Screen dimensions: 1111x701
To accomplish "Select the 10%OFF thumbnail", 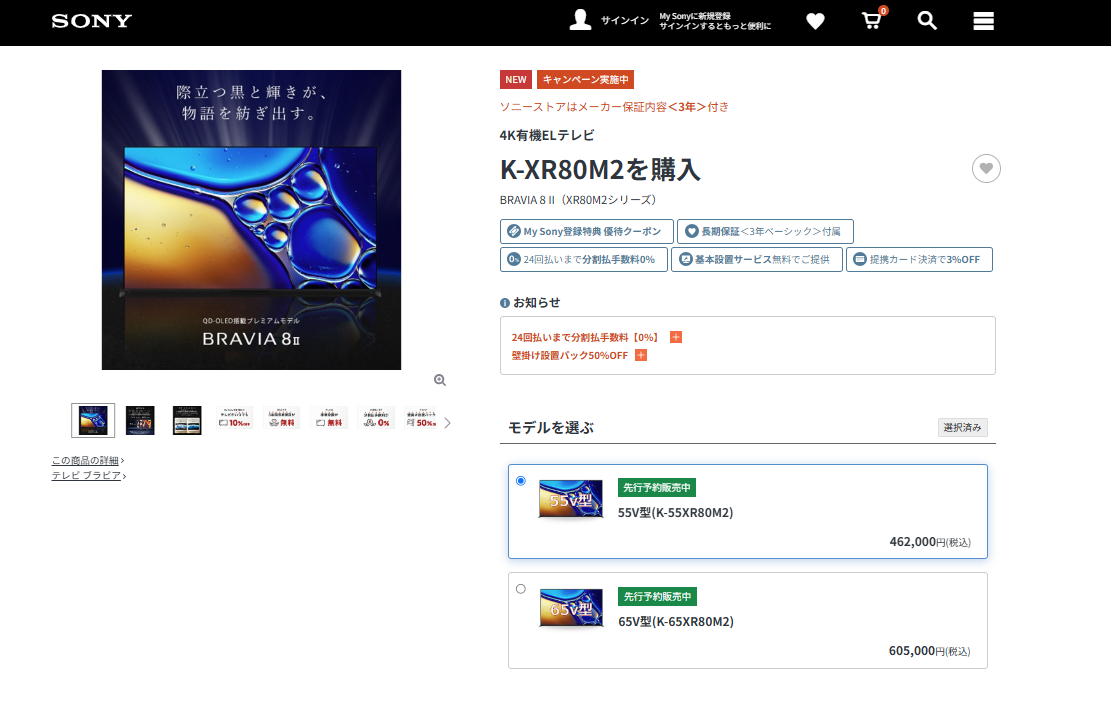I will 235,418.
